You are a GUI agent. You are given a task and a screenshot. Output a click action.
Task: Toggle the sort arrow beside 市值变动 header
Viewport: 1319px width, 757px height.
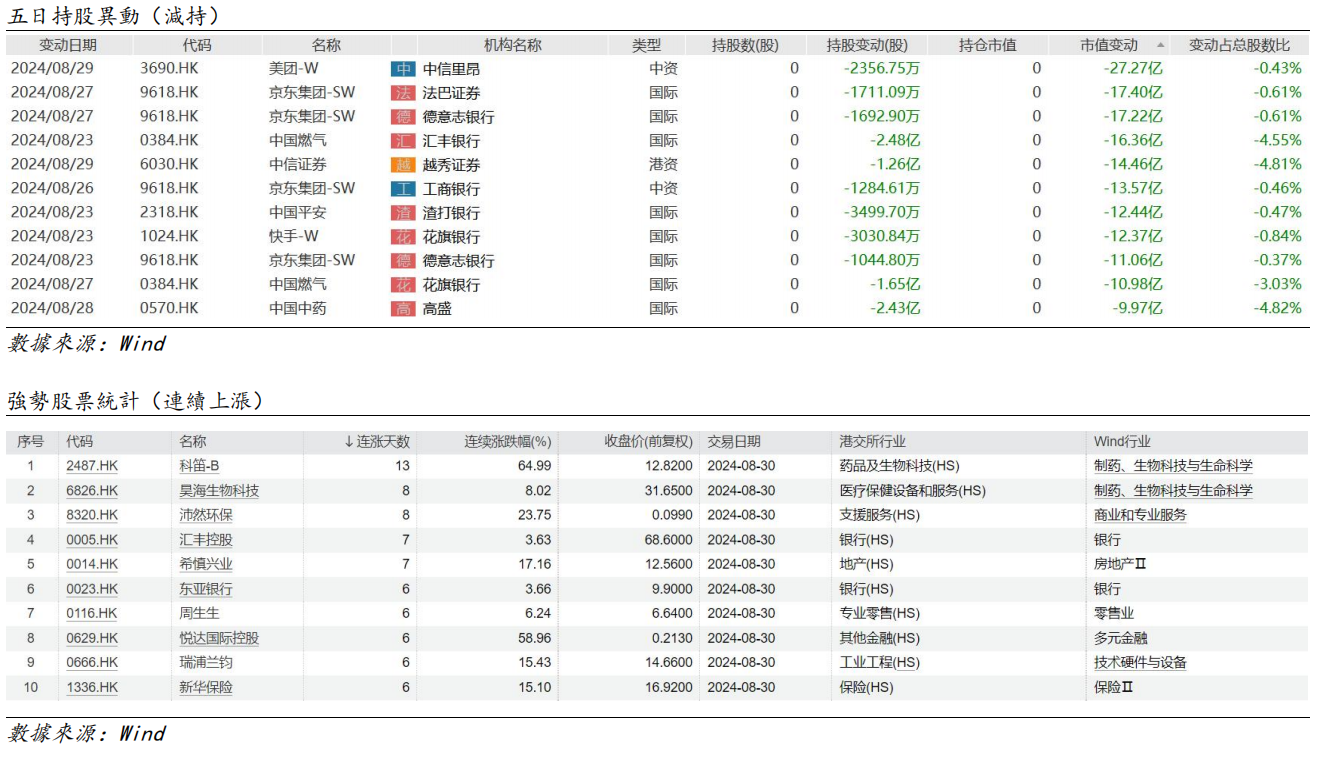point(1160,46)
